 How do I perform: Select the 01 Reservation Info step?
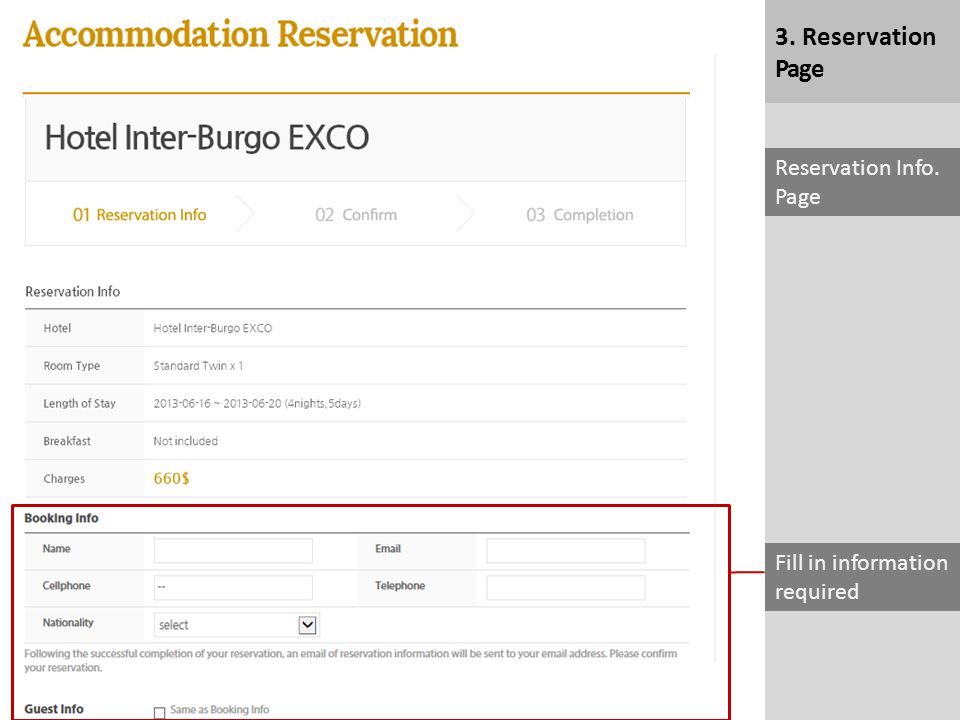pos(140,215)
